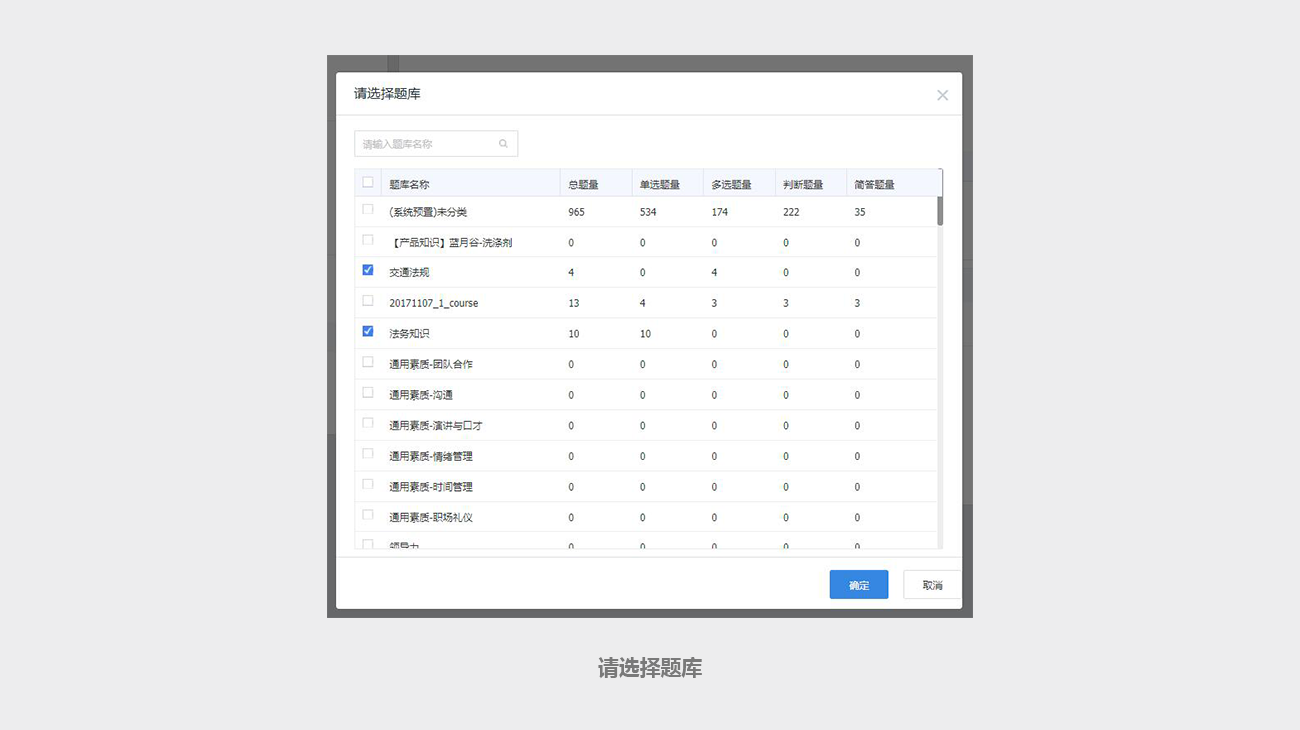This screenshot has height=730, width=1300.
Task: Click the 确定 confirm button
Action: [858, 585]
